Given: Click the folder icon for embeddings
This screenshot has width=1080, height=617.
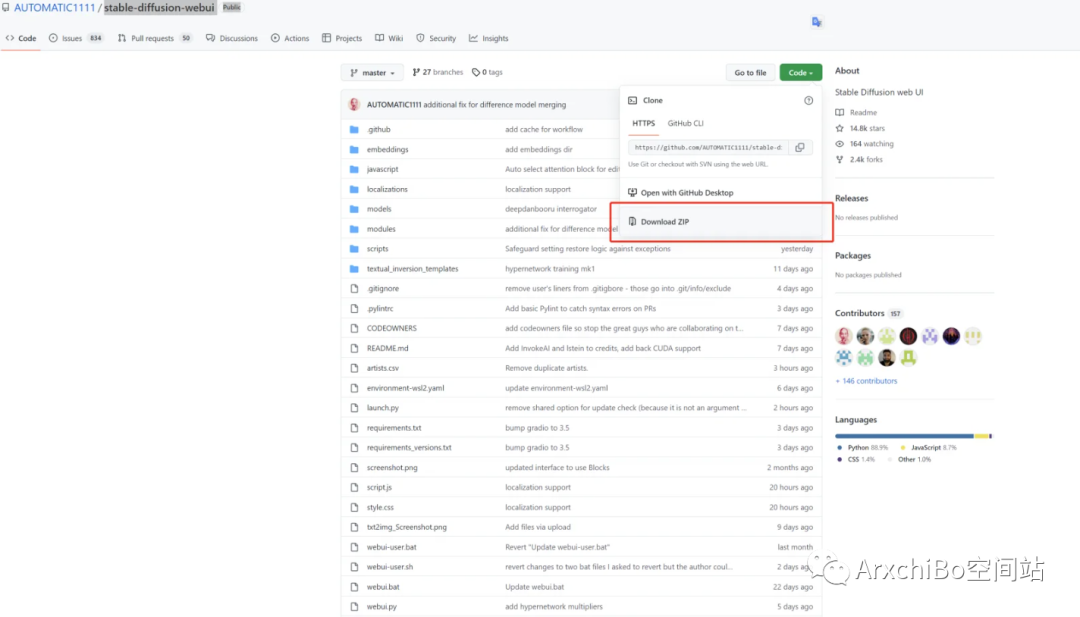Looking at the screenshot, I should pos(354,149).
